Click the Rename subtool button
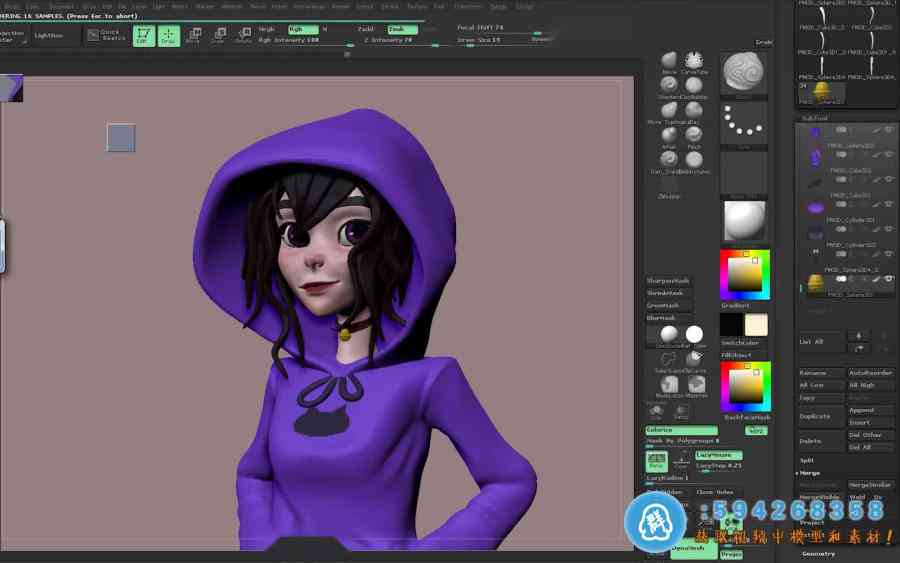Viewport: 900px width, 563px height. [x=821, y=373]
